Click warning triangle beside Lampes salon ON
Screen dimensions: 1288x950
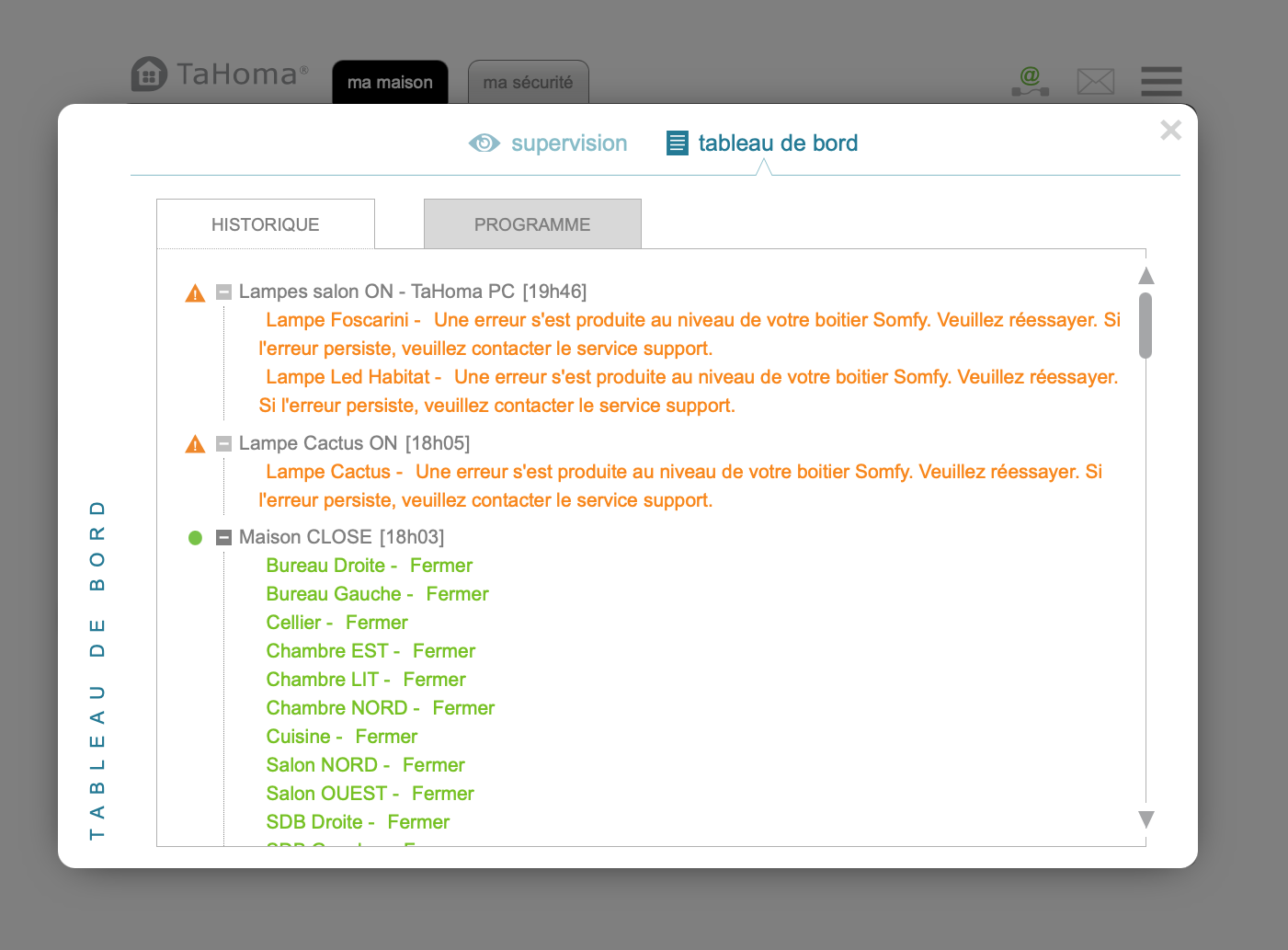(x=195, y=293)
